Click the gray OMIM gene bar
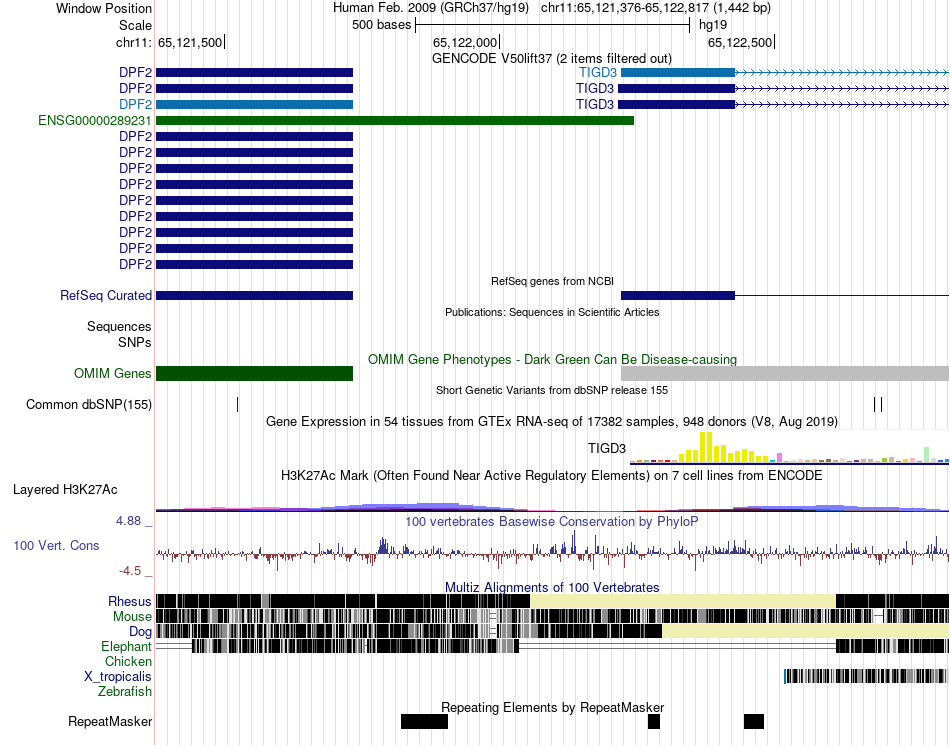950x745 pixels. coord(785,373)
